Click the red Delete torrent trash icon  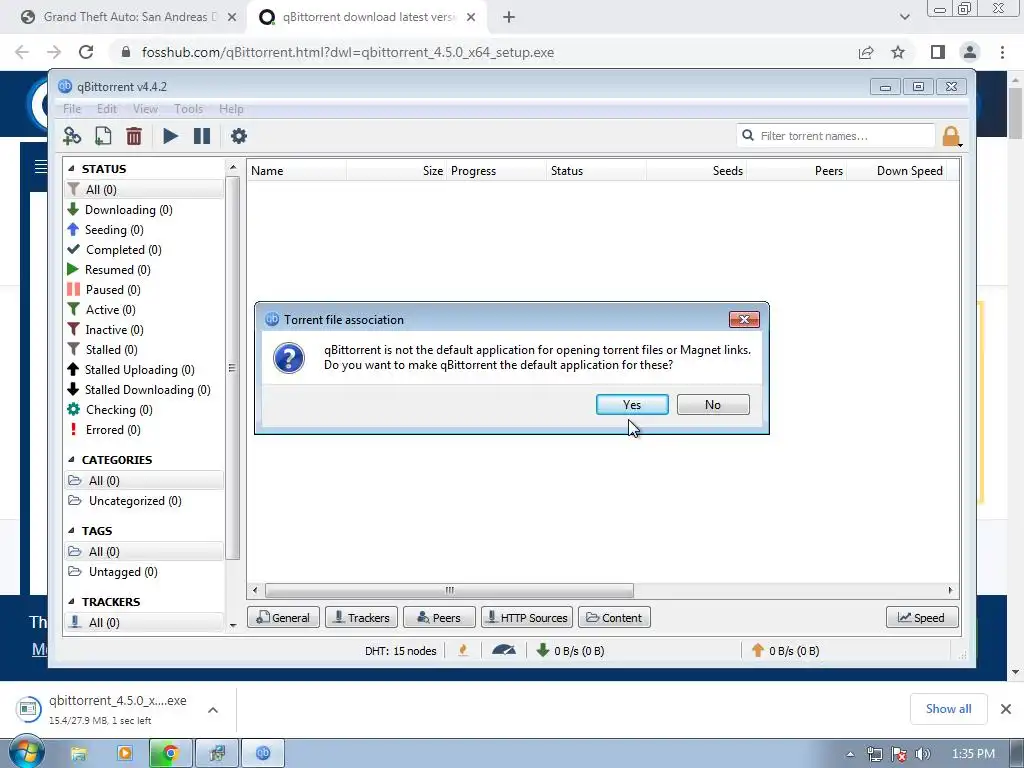(134, 136)
